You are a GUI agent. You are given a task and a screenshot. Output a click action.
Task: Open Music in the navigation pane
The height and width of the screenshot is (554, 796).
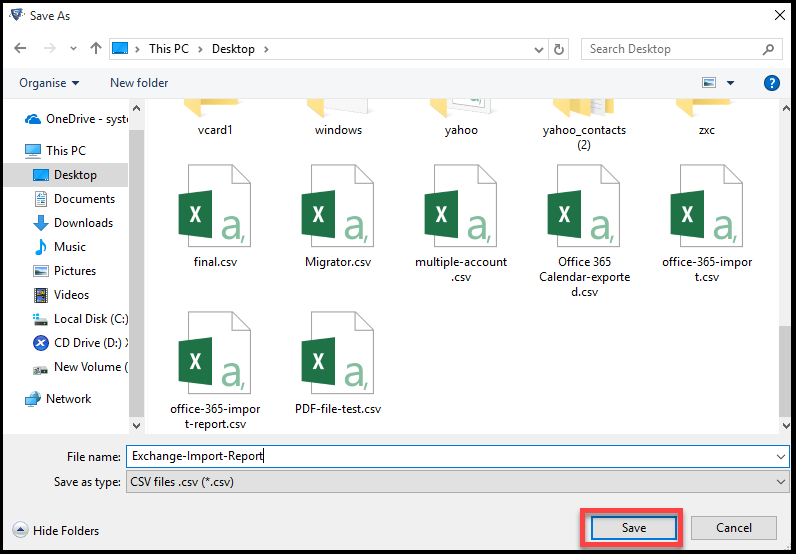[59, 247]
